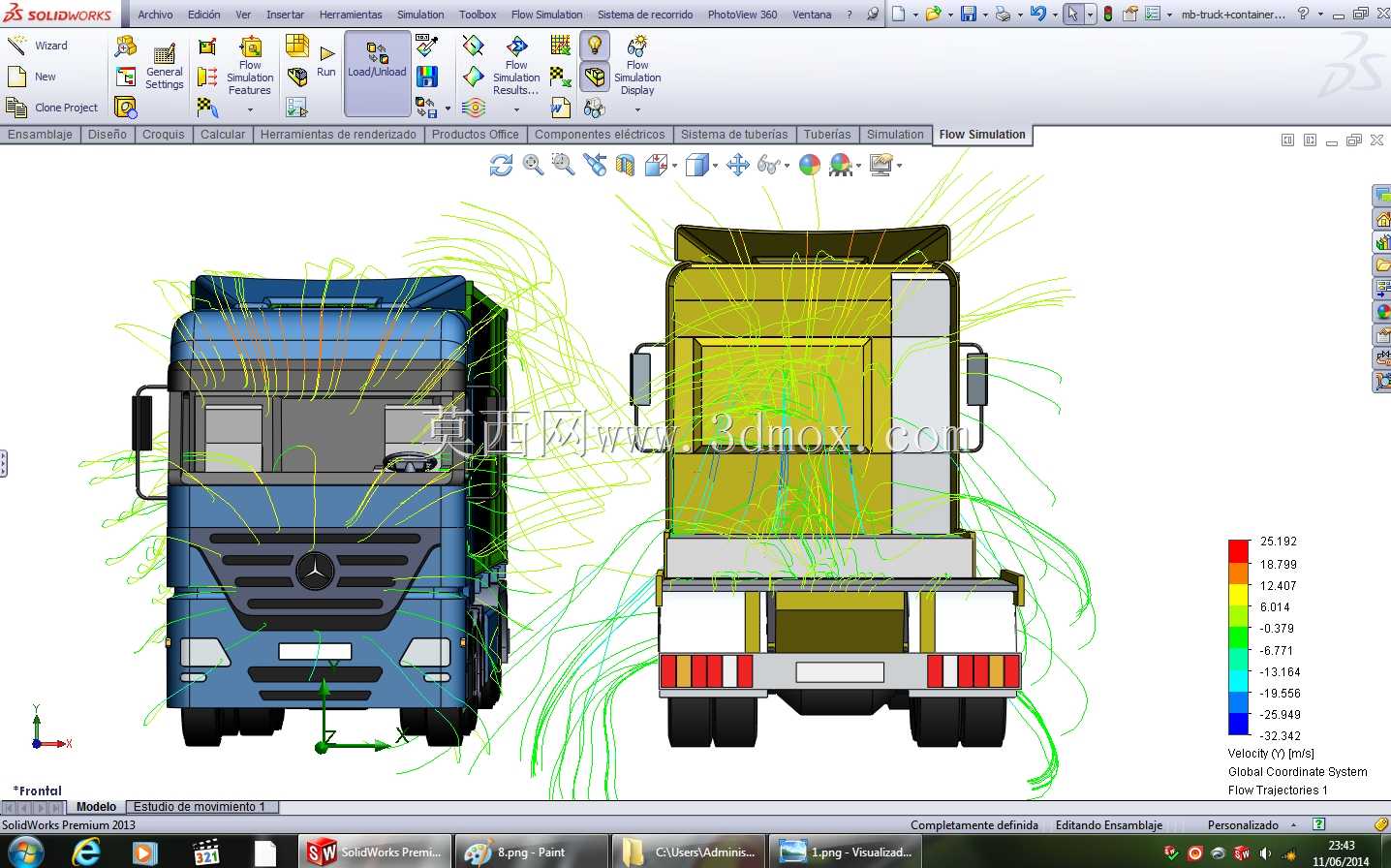Expand the apply scene dropdown arrow
The width and height of the screenshot is (1391, 868).
858,166
